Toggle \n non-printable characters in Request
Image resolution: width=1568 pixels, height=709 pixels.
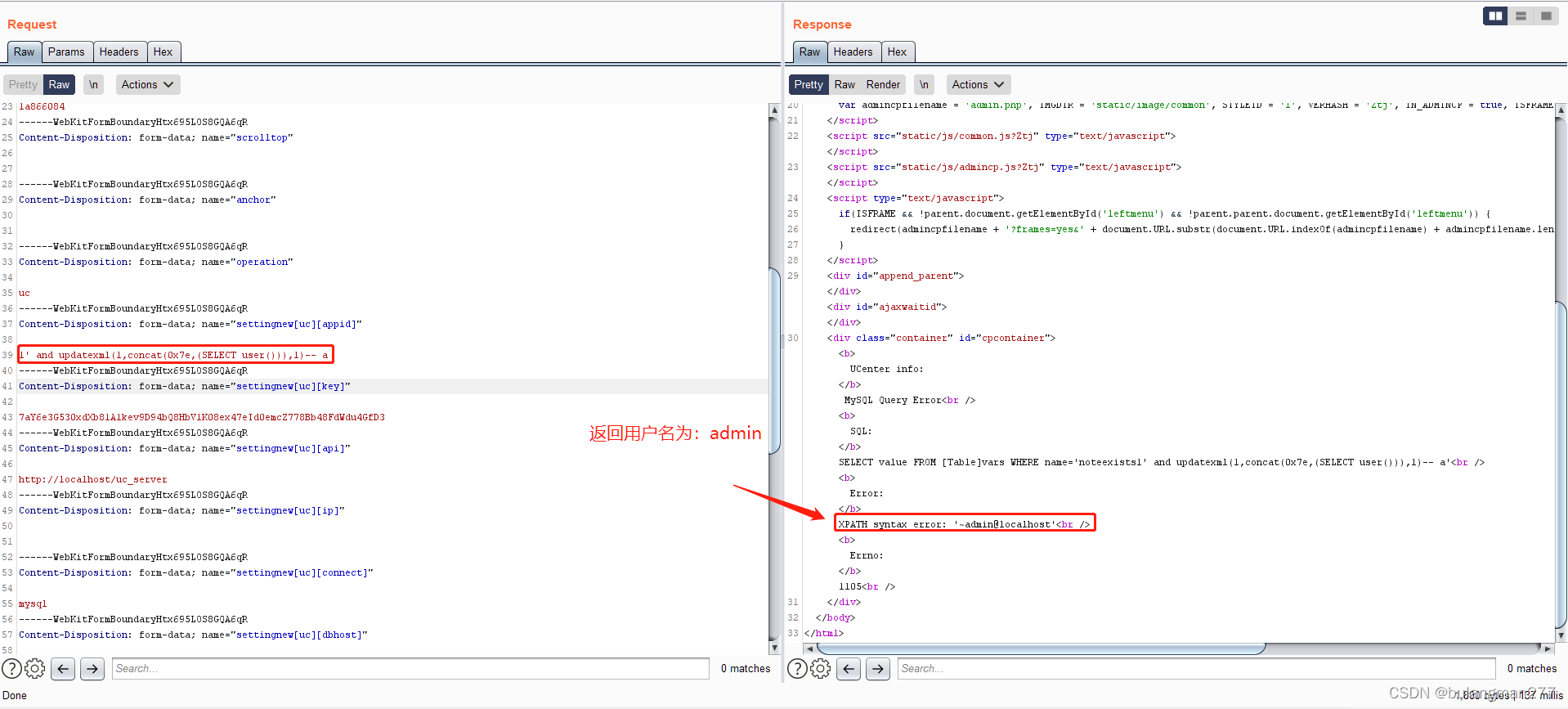pos(93,84)
